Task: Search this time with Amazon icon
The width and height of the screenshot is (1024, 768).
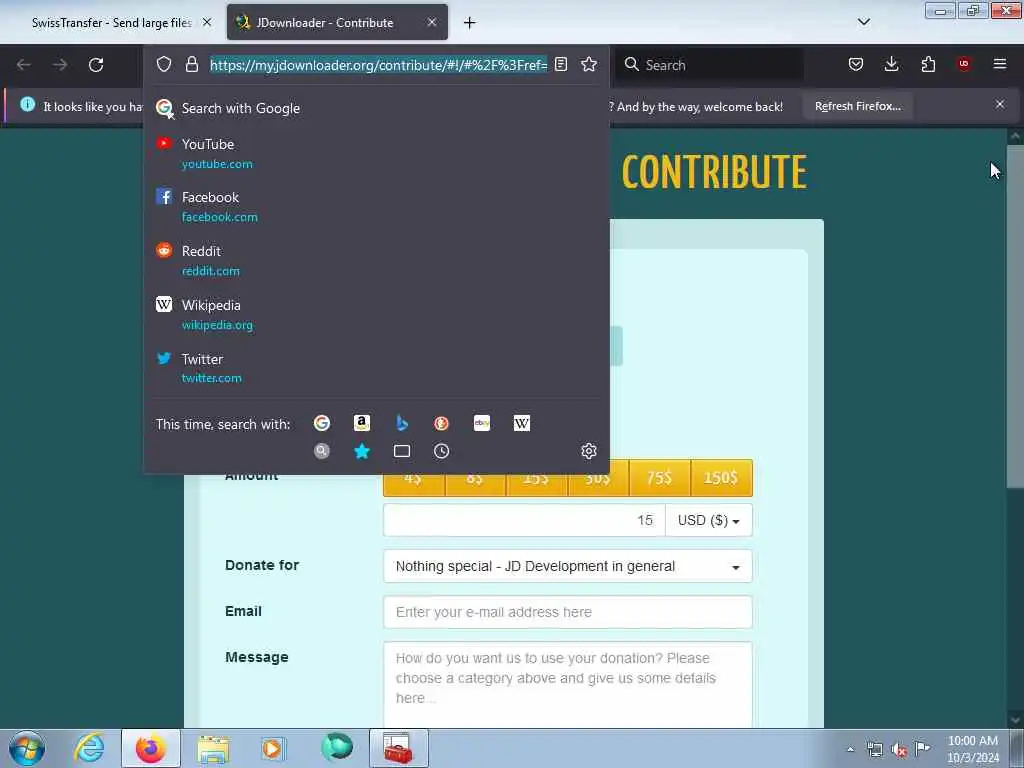Action: click(x=362, y=423)
